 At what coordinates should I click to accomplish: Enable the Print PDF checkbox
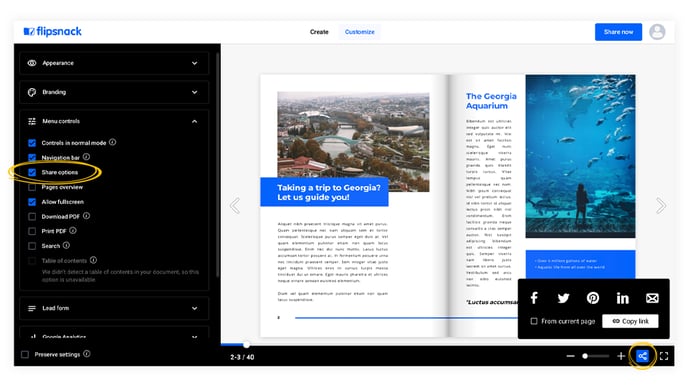point(32,231)
